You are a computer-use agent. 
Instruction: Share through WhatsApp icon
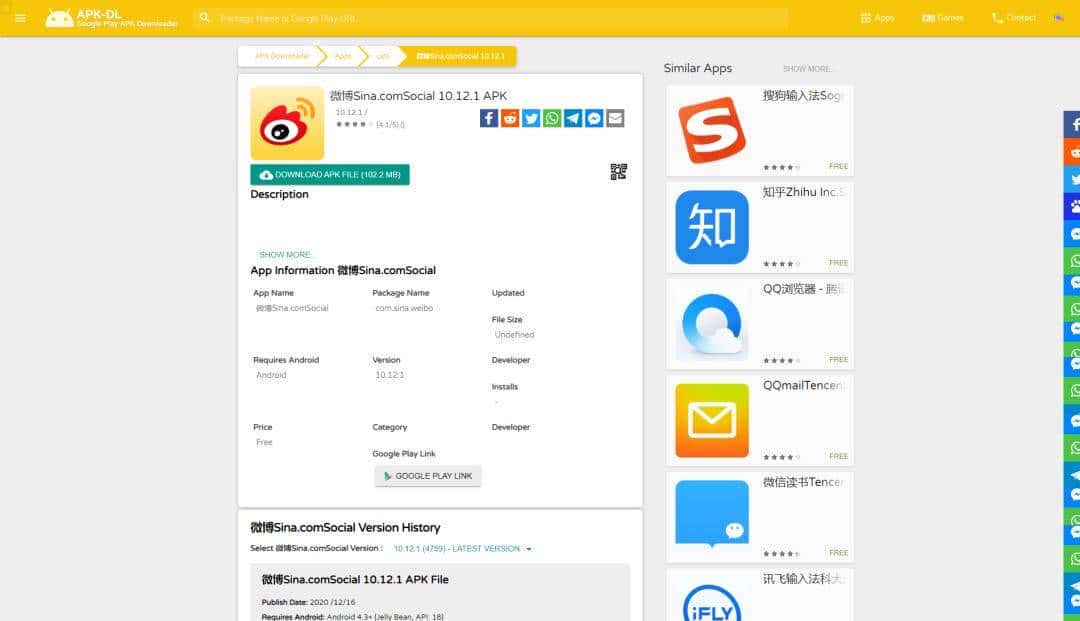[x=552, y=117]
